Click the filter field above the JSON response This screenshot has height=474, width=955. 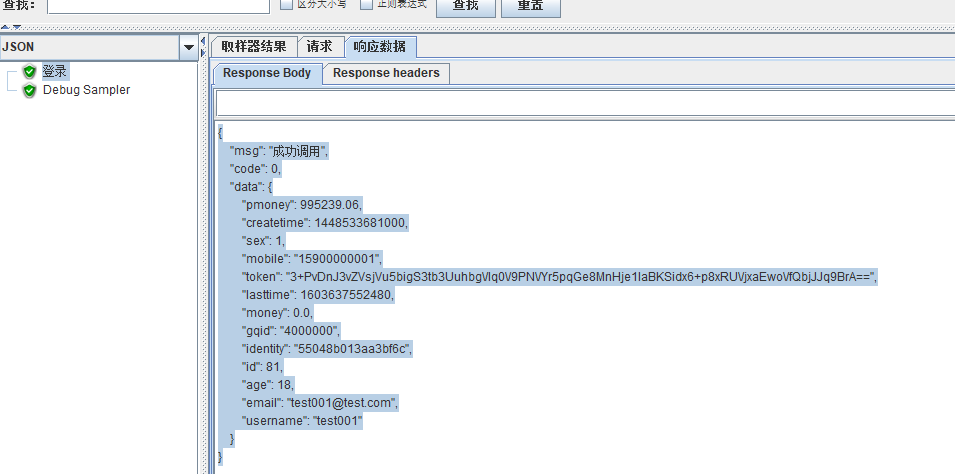[584, 103]
